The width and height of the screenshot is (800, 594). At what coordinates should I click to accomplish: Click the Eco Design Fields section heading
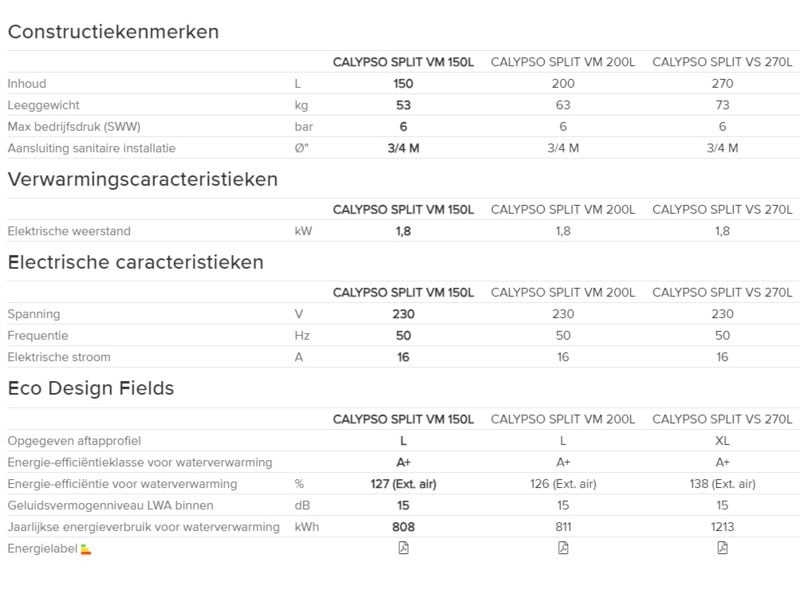[x=91, y=388]
